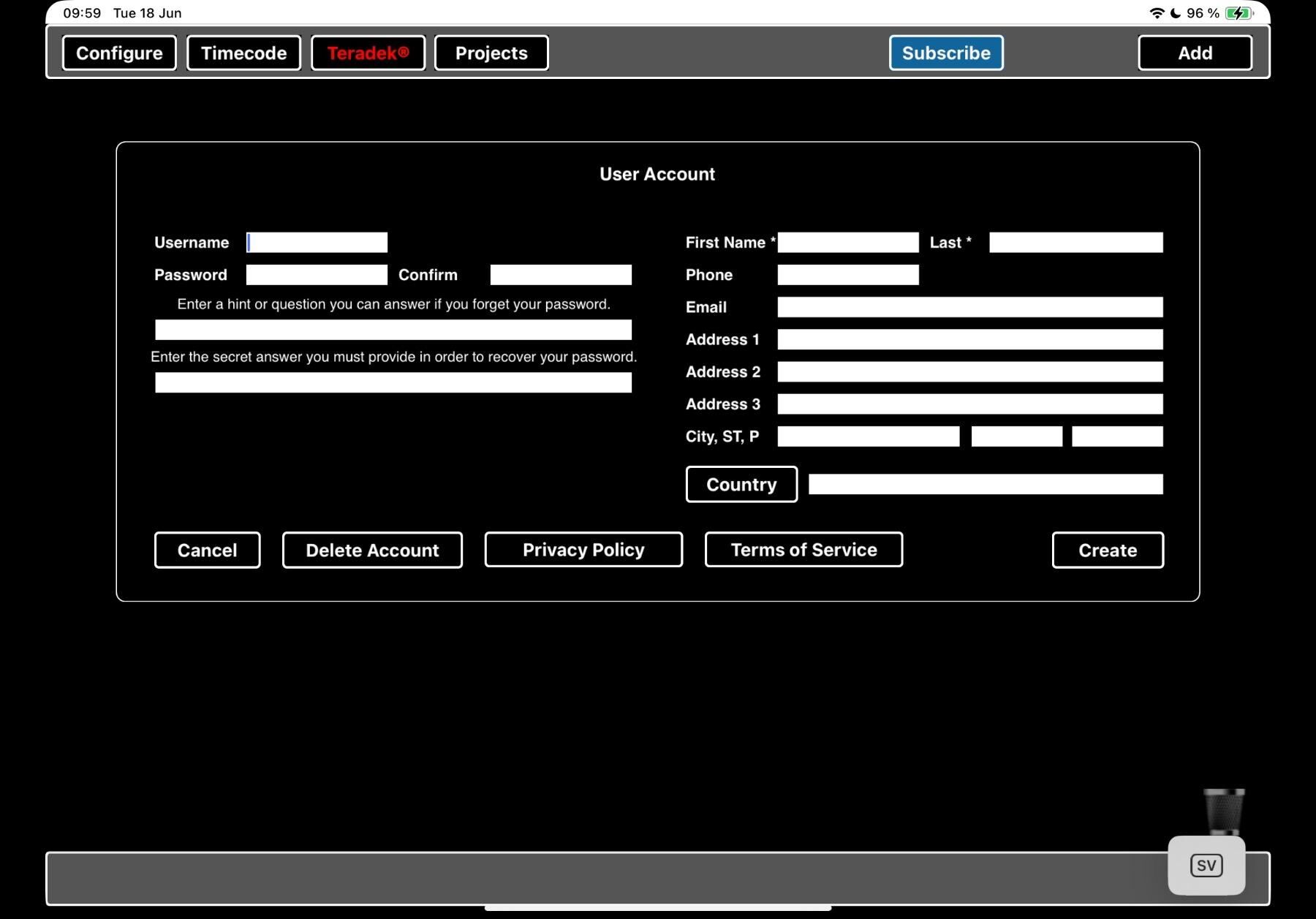Image resolution: width=1316 pixels, height=919 pixels.
Task: Go to the Projects tab
Action: click(x=491, y=53)
